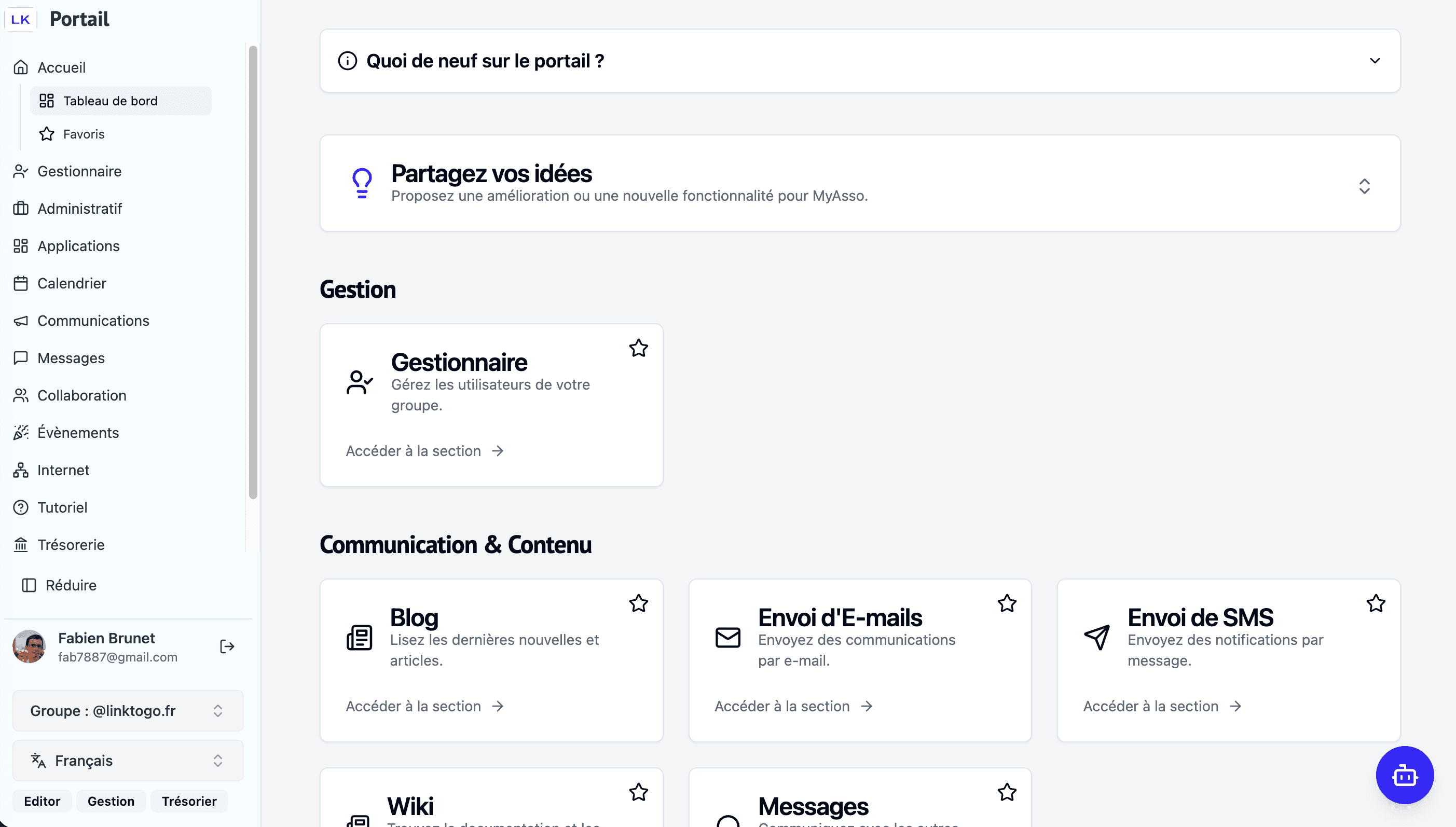Toggle the favorite star on the Blog card

point(639,603)
